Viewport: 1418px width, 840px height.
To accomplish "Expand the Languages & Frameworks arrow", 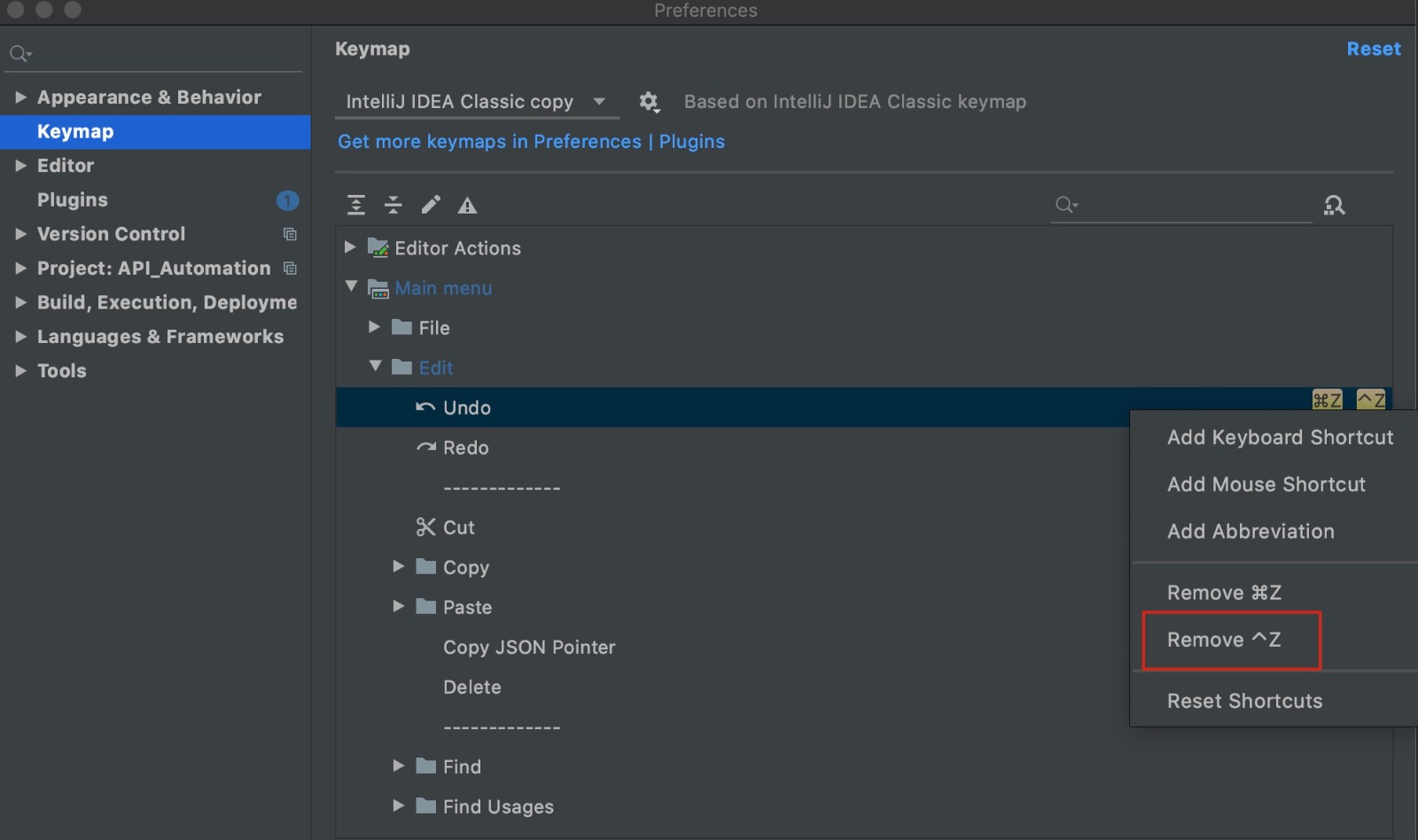I will point(20,336).
